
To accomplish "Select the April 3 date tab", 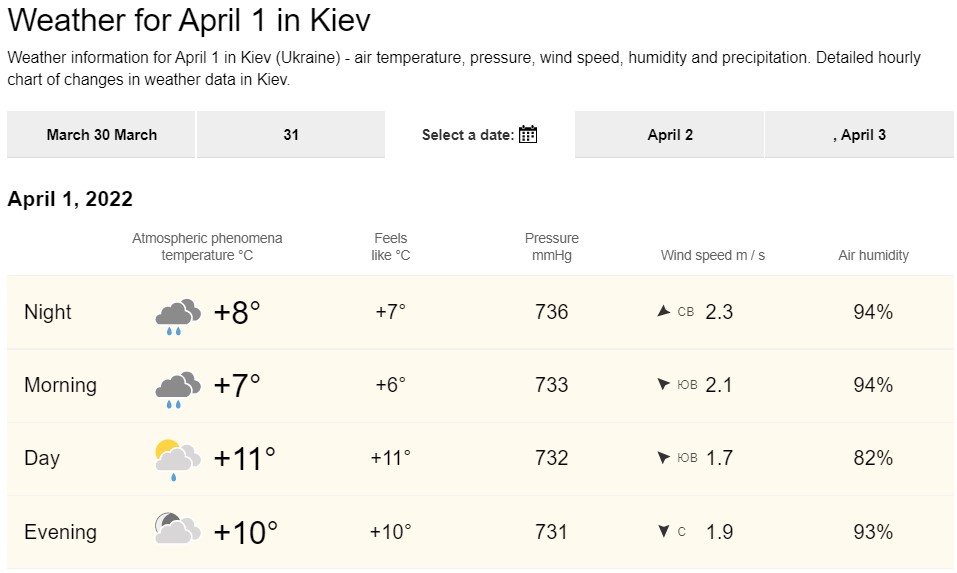I will [x=859, y=135].
